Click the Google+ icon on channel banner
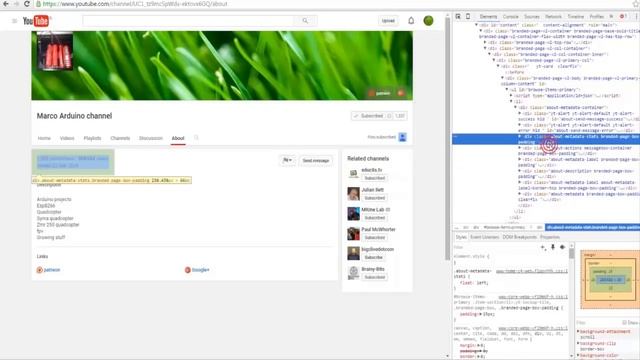 point(401,93)
